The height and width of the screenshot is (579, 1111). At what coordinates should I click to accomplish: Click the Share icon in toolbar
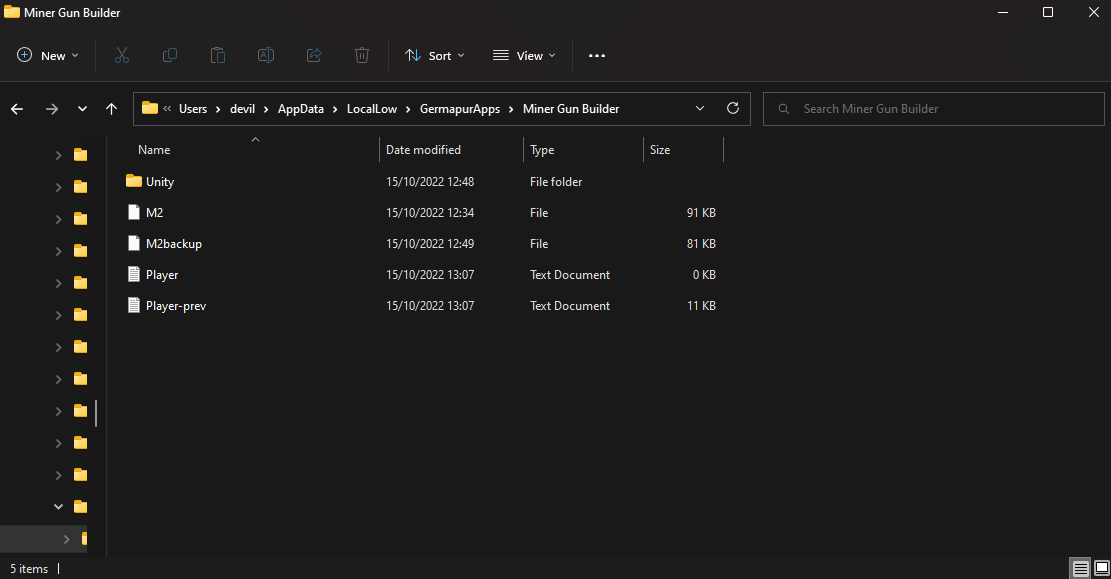coord(314,56)
